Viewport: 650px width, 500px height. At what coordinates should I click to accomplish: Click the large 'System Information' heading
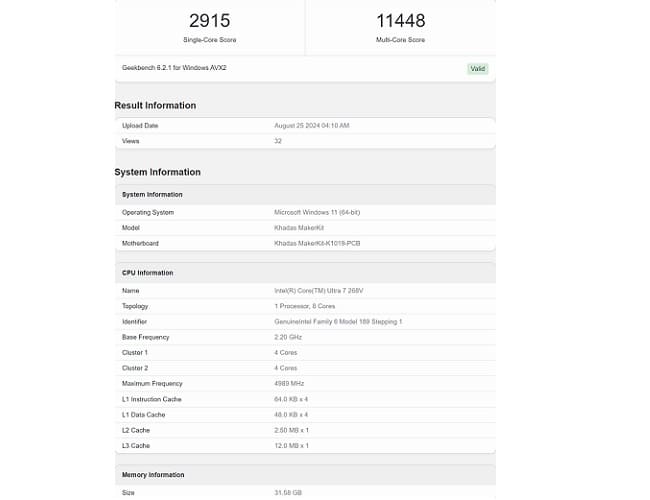[x=158, y=172]
